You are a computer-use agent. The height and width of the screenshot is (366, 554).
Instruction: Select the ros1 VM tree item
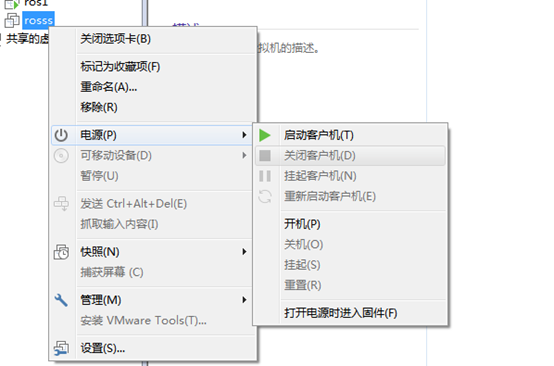(36, 4)
